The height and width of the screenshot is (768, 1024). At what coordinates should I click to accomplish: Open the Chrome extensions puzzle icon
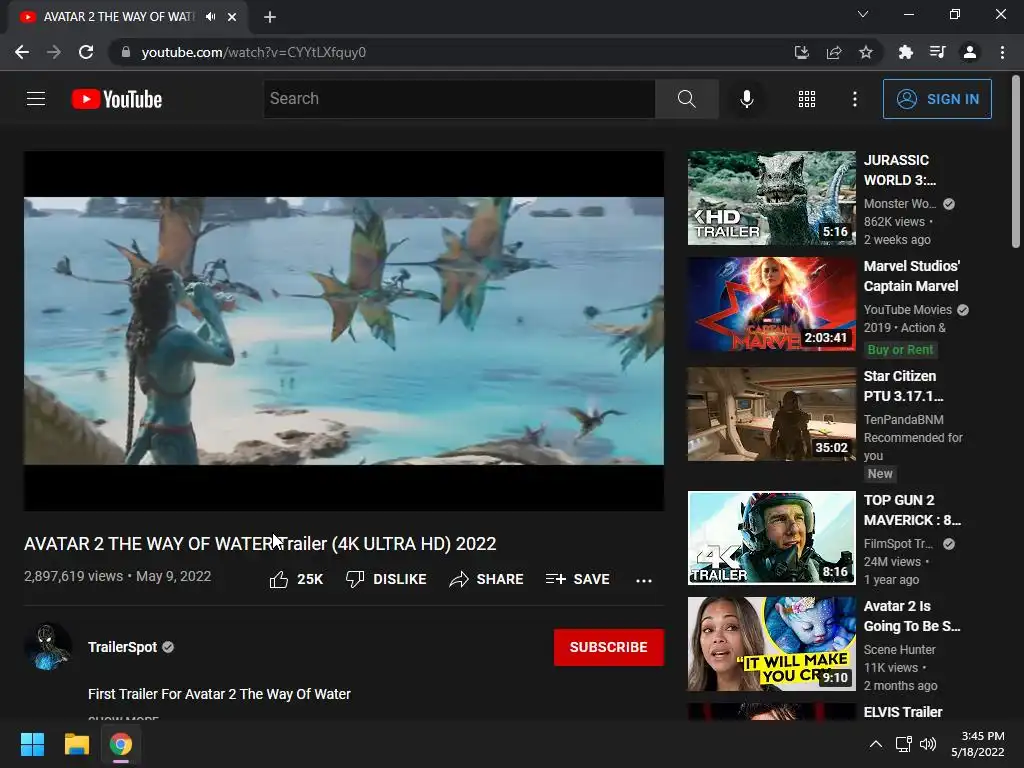(905, 52)
